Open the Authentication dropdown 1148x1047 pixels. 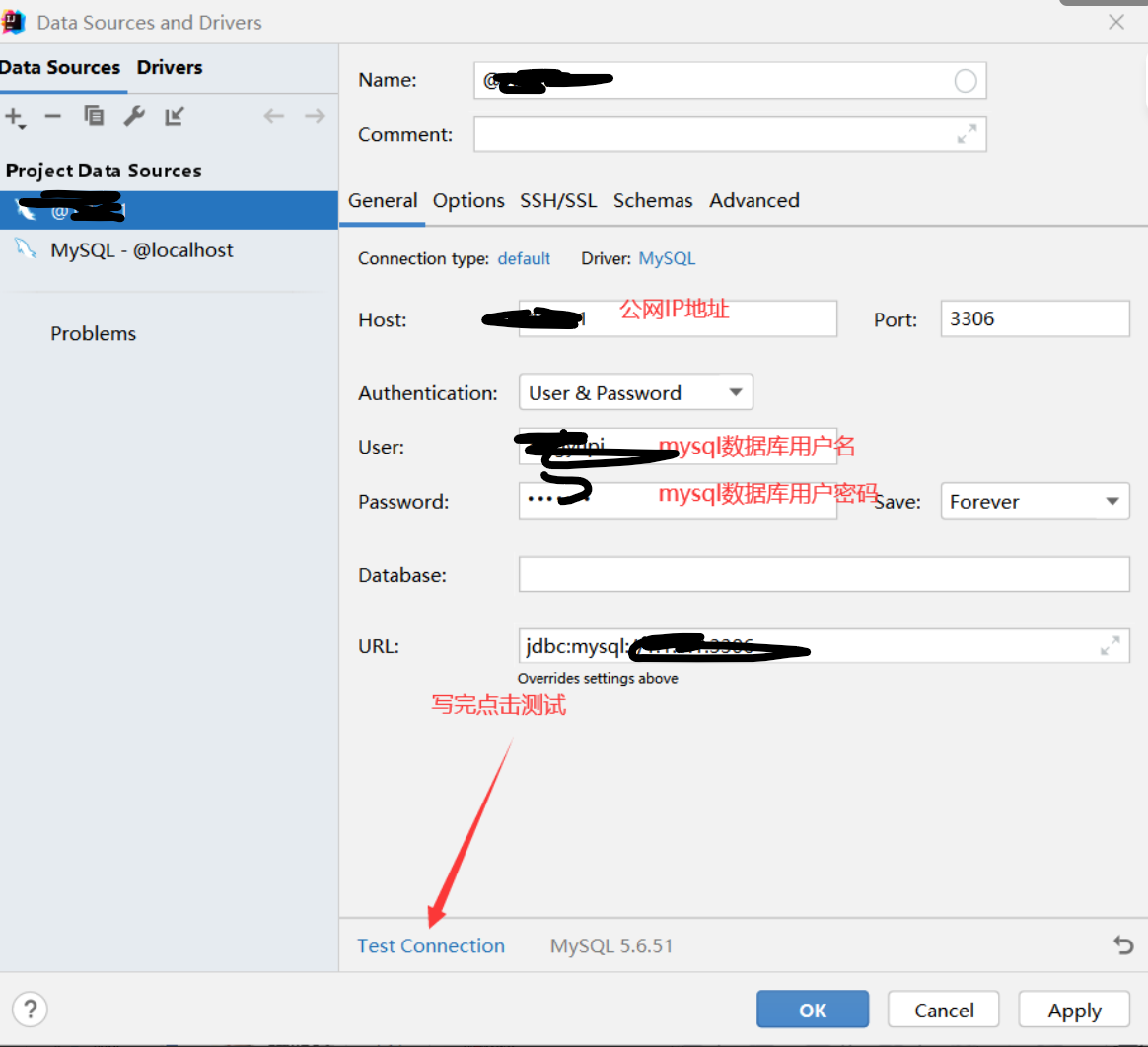[635, 392]
